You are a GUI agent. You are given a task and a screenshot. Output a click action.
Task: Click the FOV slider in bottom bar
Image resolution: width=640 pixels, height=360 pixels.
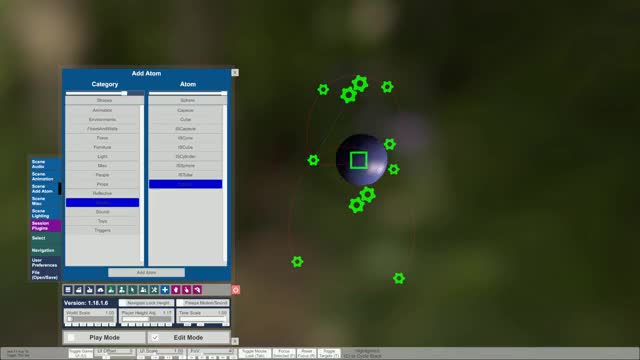click(x=212, y=353)
